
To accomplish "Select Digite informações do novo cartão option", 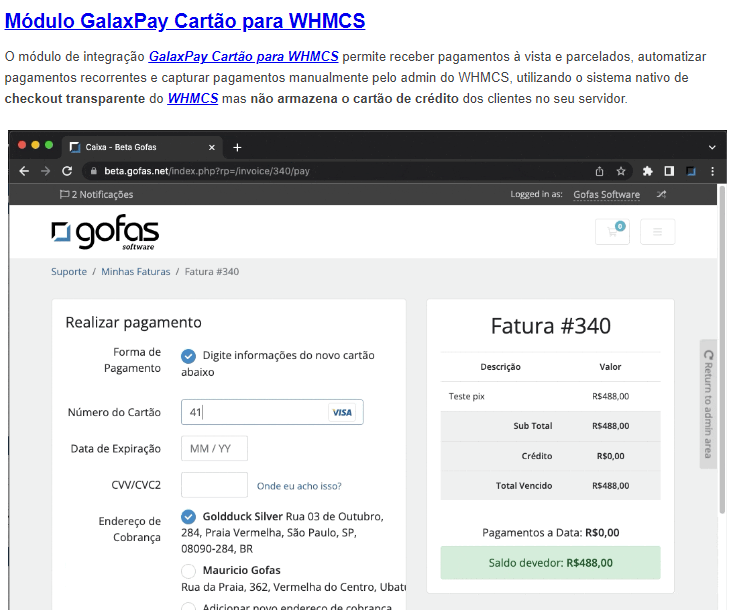I will click(188, 356).
